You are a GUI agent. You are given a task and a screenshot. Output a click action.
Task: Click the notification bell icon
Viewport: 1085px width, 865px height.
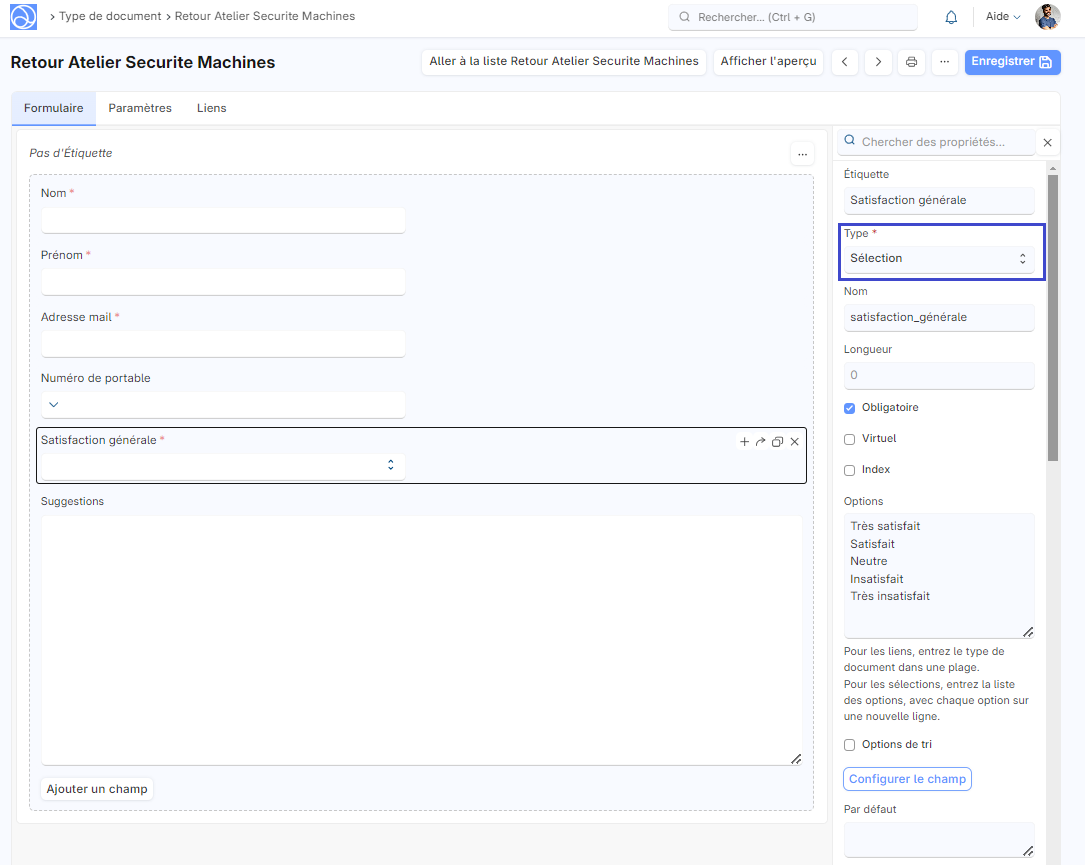pyautogui.click(x=951, y=17)
